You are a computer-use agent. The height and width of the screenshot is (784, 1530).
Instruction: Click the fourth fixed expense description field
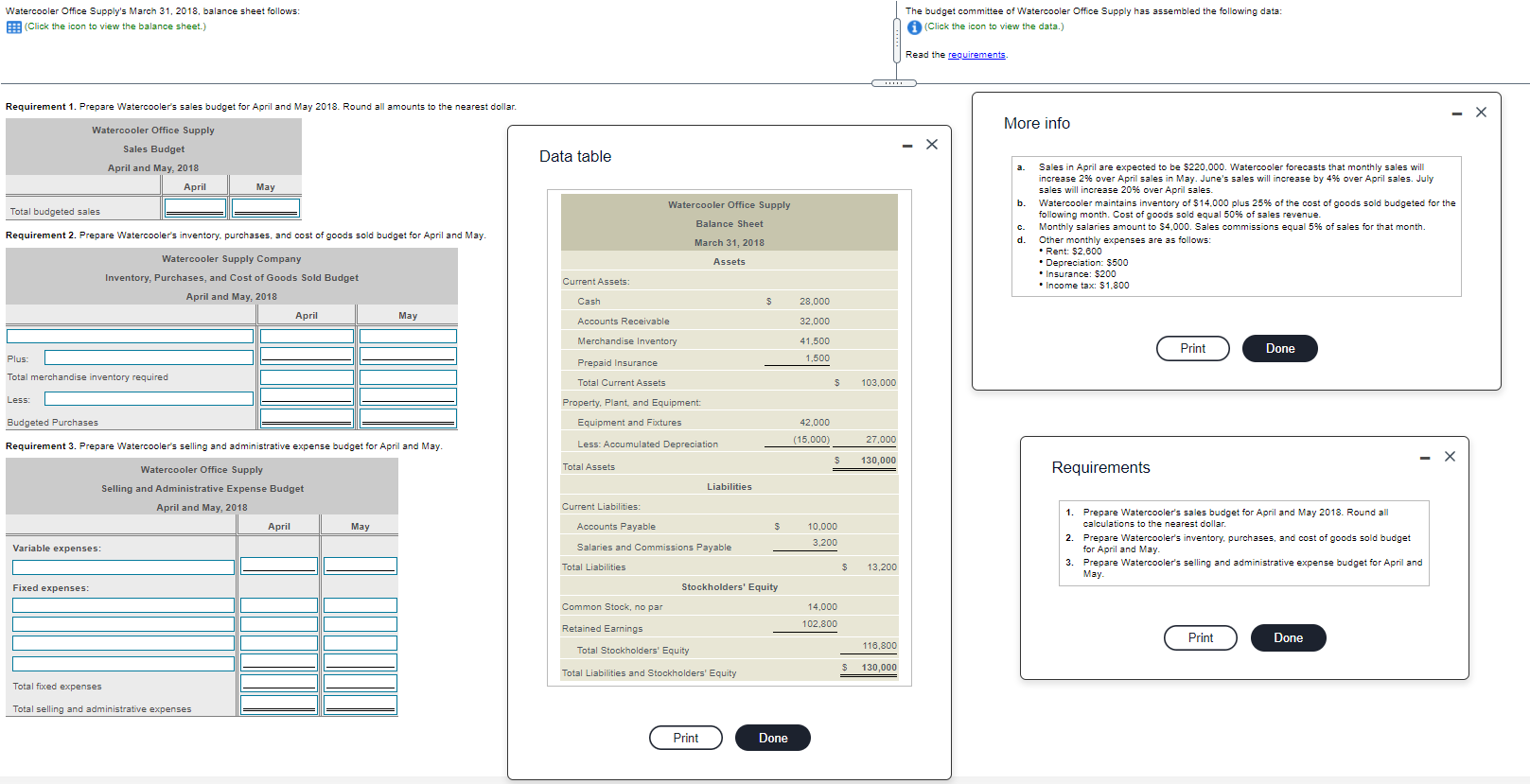[123, 664]
